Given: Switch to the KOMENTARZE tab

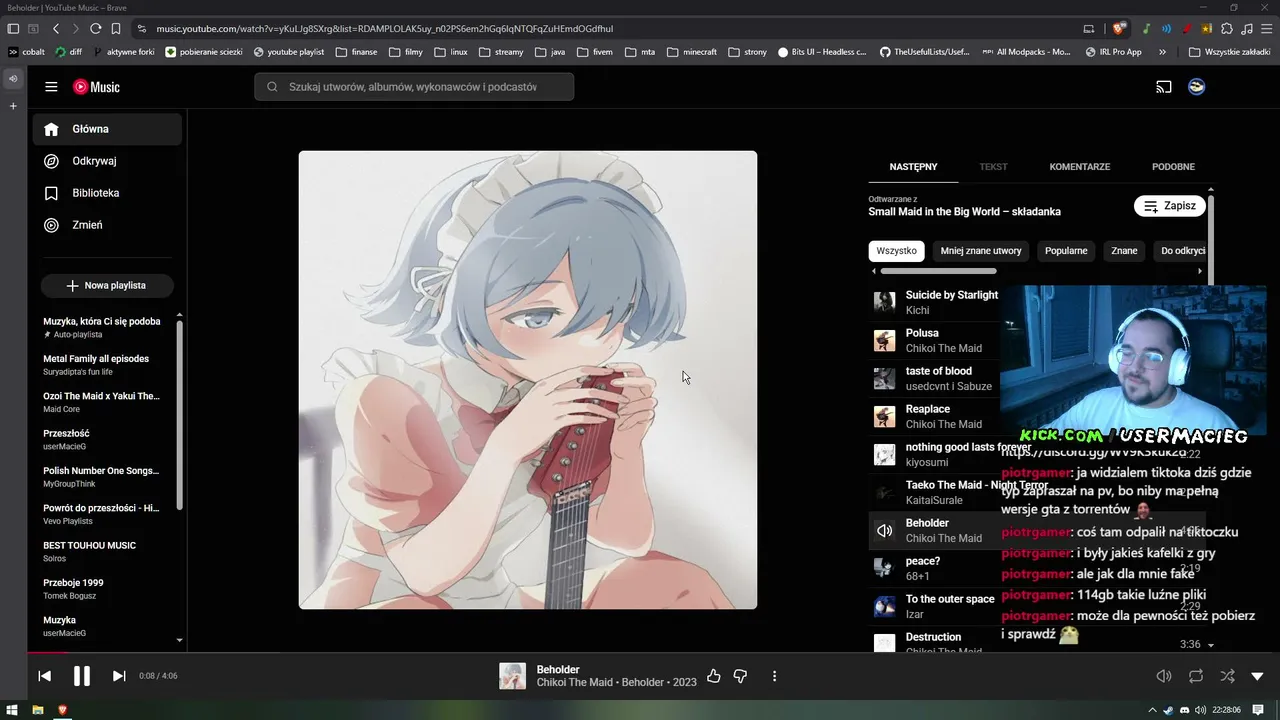Looking at the screenshot, I should point(1080,167).
